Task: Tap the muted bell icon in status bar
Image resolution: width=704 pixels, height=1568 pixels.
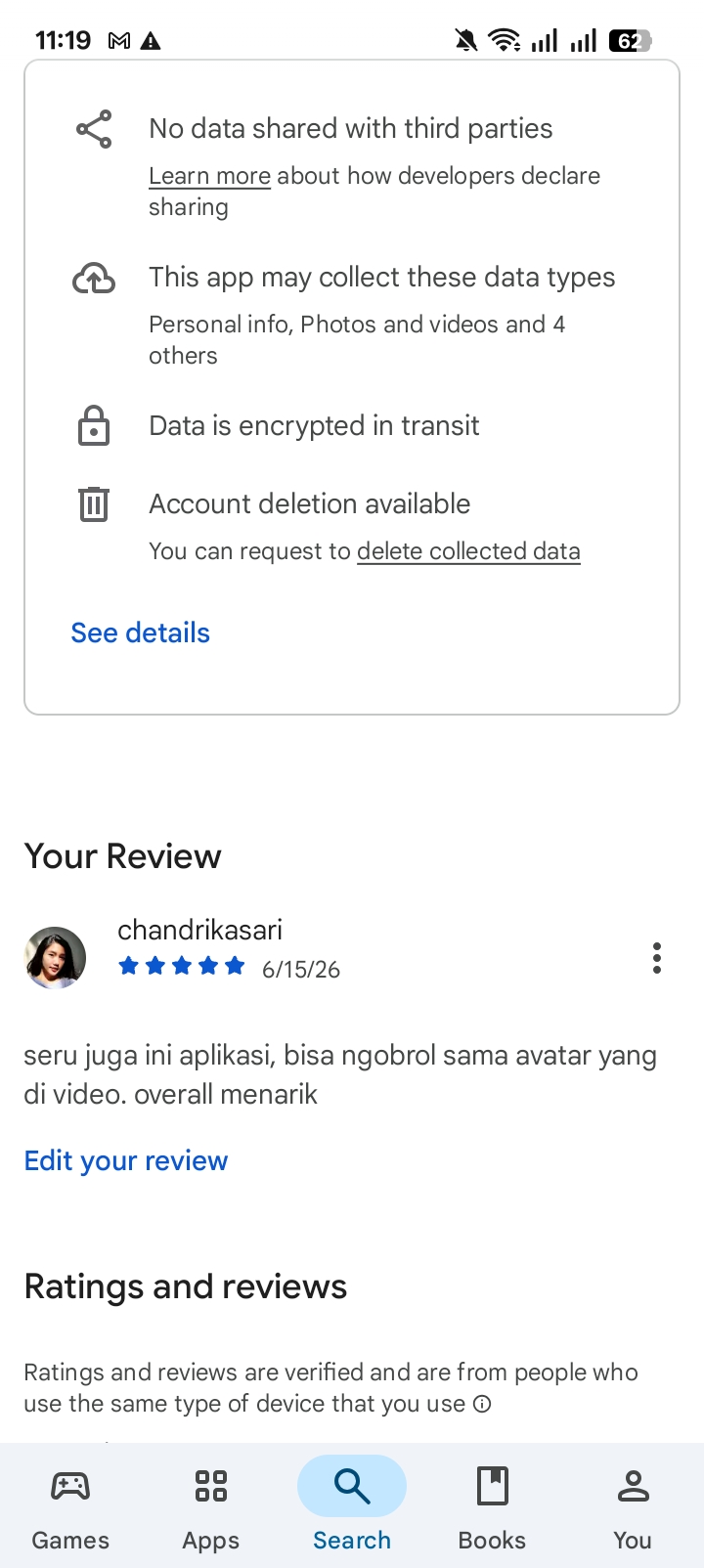Action: point(466,40)
